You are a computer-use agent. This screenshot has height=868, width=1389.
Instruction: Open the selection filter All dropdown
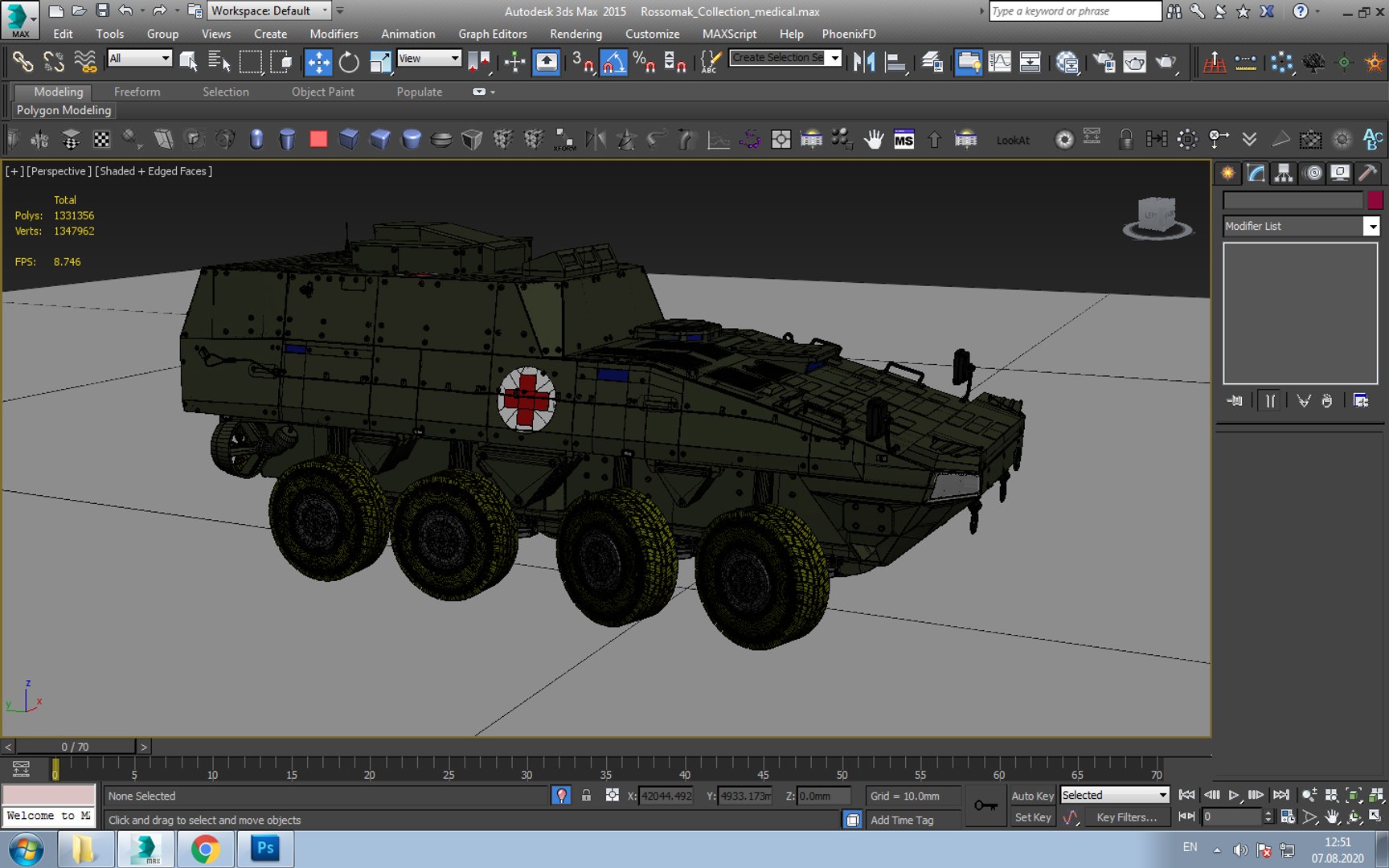tap(140, 58)
